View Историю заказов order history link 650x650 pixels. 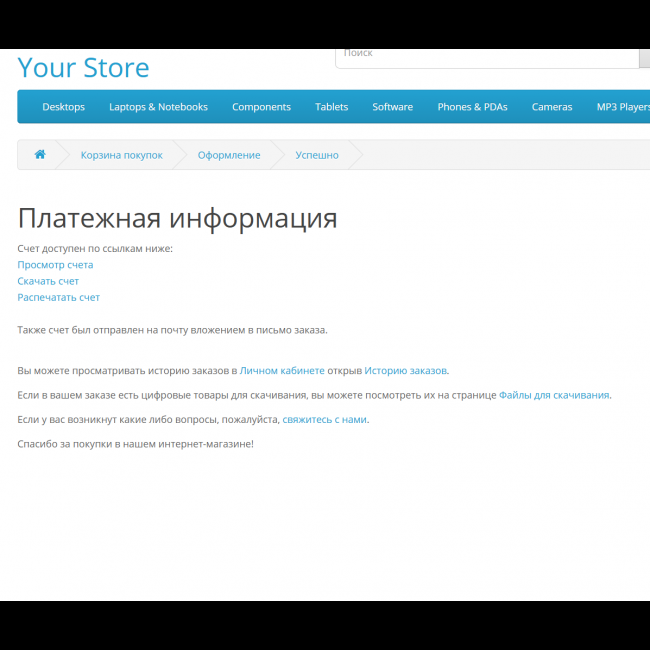(405, 370)
